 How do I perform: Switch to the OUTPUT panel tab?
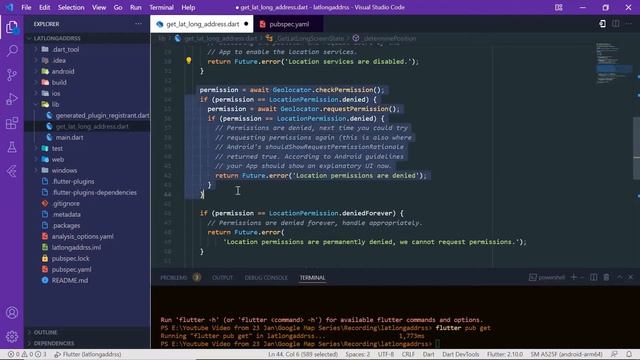[222, 278]
